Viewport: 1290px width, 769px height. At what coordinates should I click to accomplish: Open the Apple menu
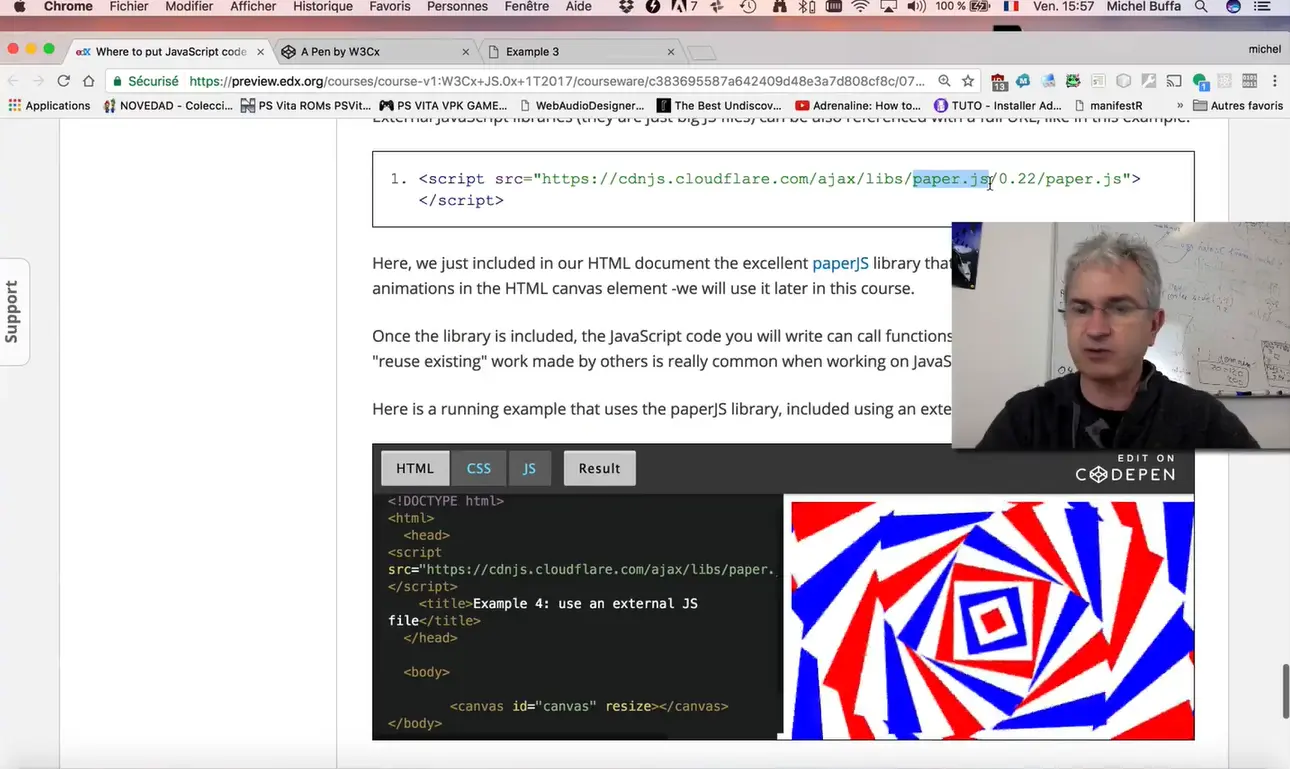pos(18,7)
